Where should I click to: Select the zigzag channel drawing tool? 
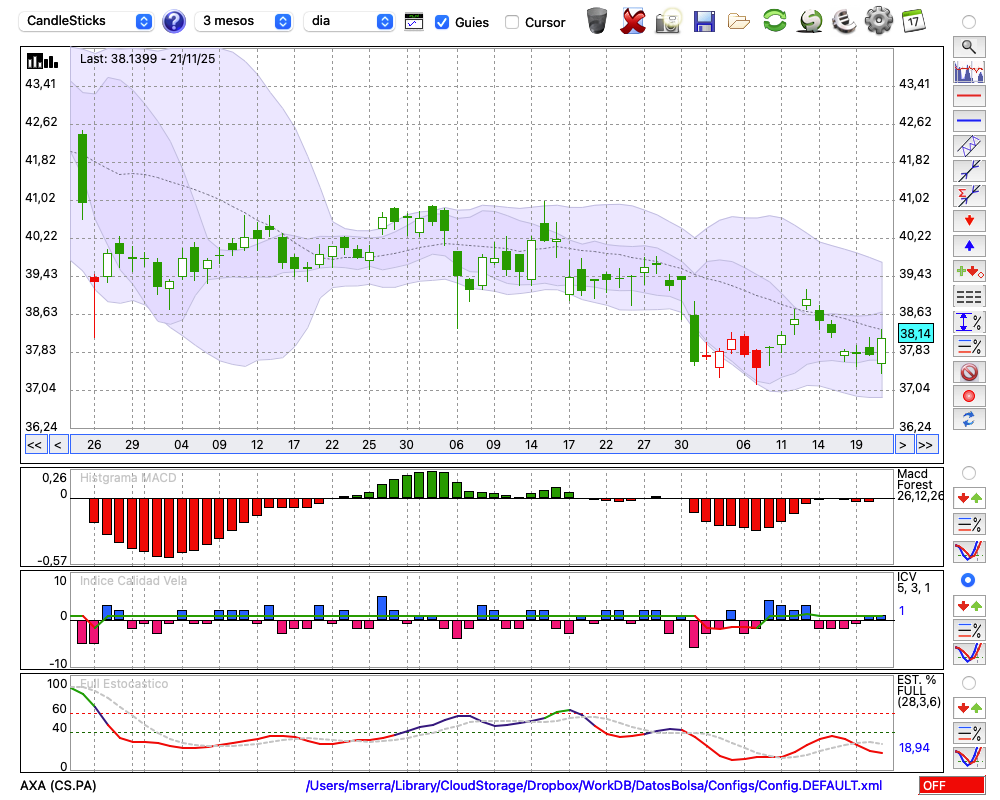tap(969, 146)
